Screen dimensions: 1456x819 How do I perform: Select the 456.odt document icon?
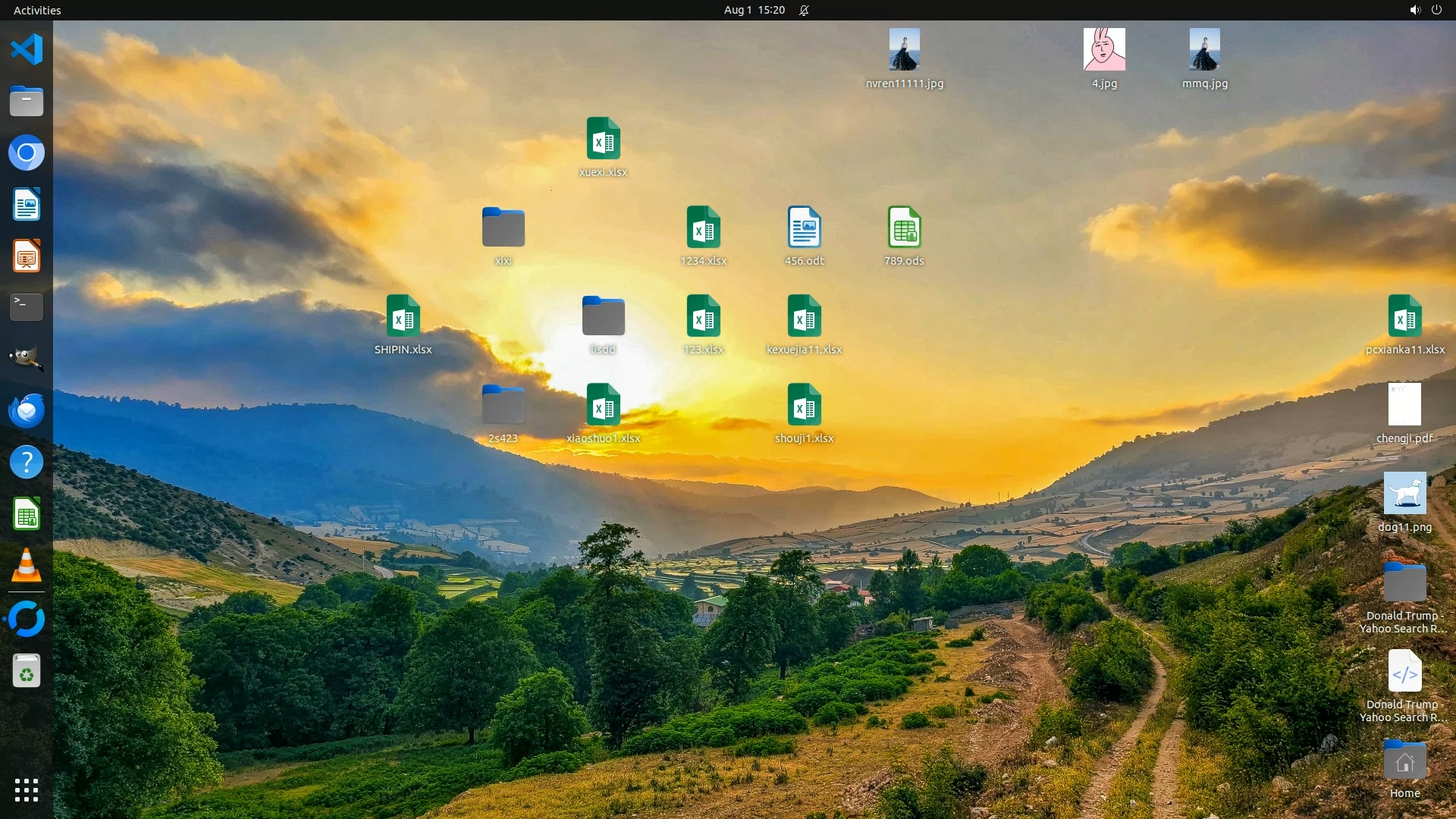[x=804, y=227]
